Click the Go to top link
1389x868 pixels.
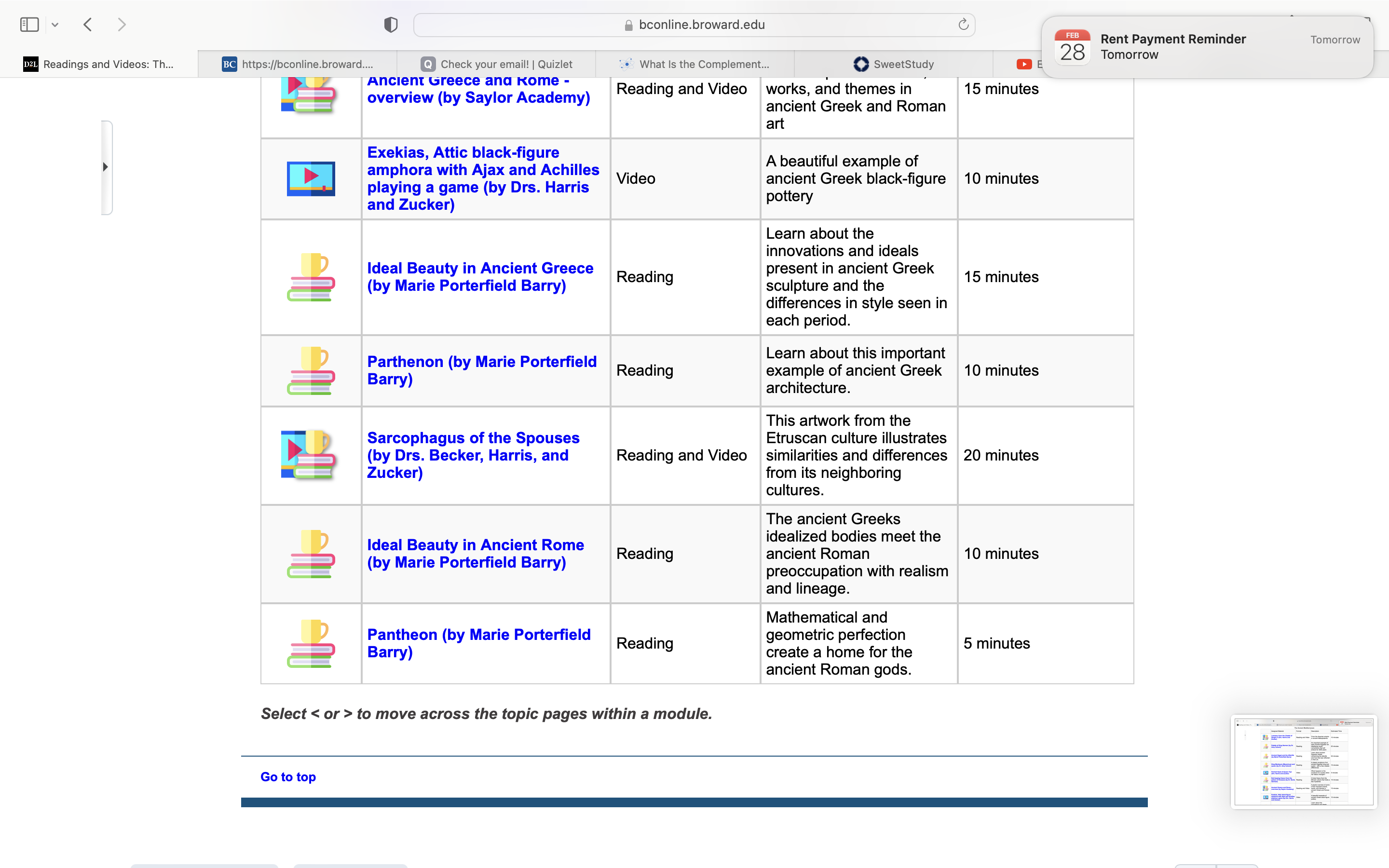pyautogui.click(x=288, y=777)
